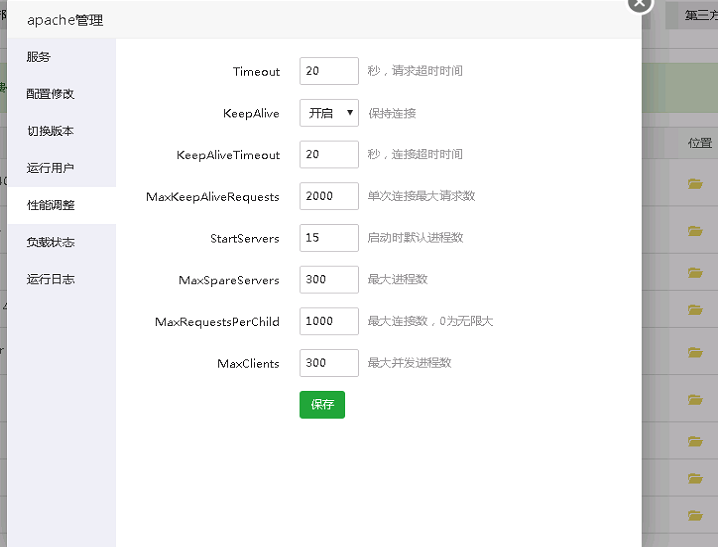718x547 pixels.
Task: Click the StartServers field label
Action: (245, 239)
